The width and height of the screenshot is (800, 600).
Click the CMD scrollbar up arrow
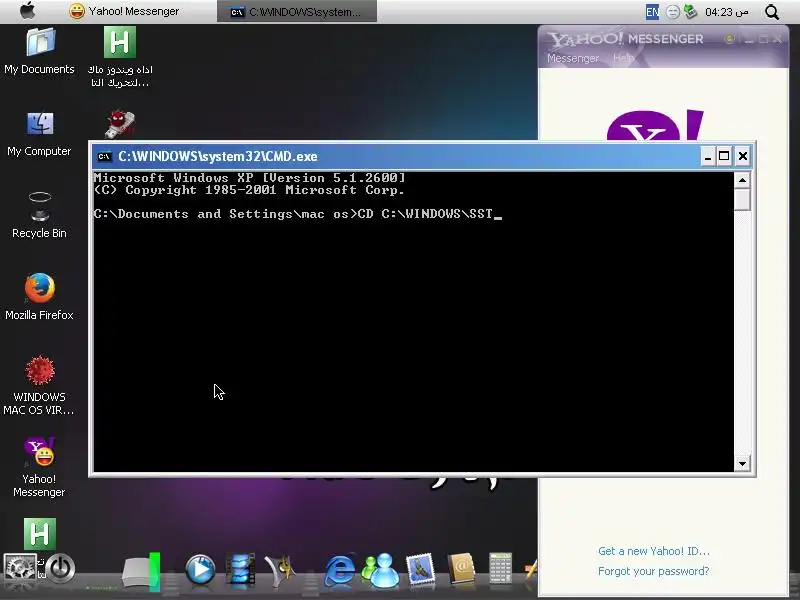click(x=742, y=180)
